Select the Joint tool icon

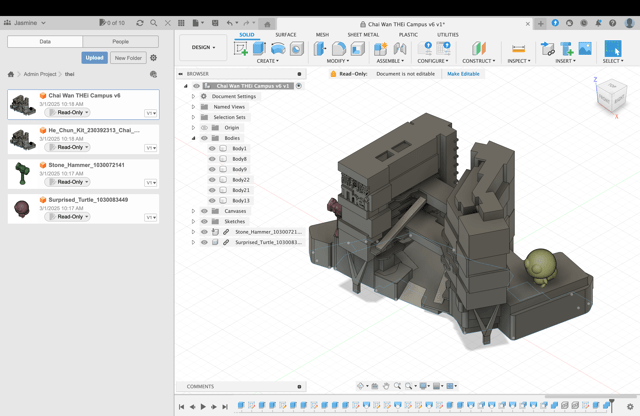400,49
